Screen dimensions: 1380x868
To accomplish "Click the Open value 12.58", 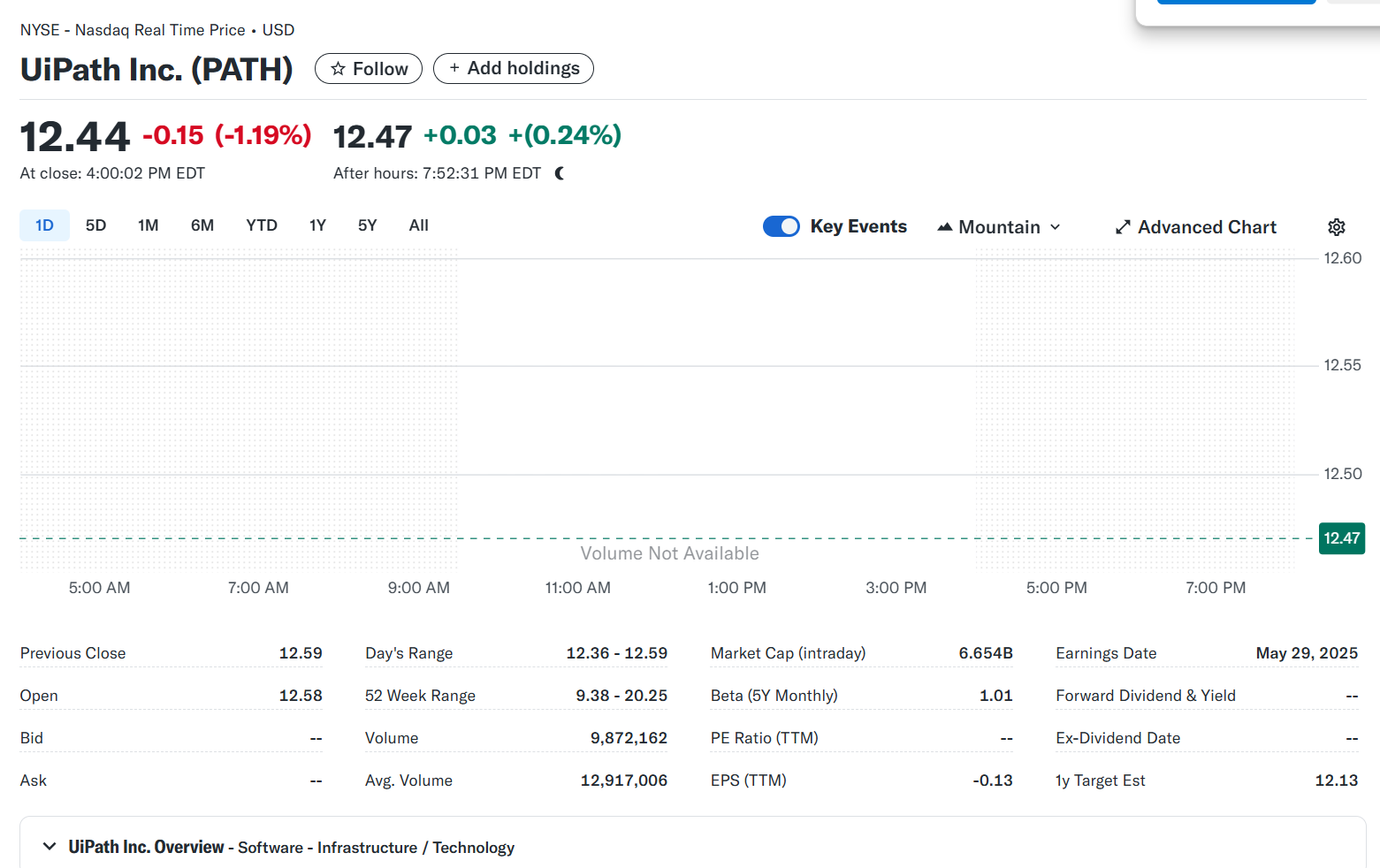I will coord(301,696).
